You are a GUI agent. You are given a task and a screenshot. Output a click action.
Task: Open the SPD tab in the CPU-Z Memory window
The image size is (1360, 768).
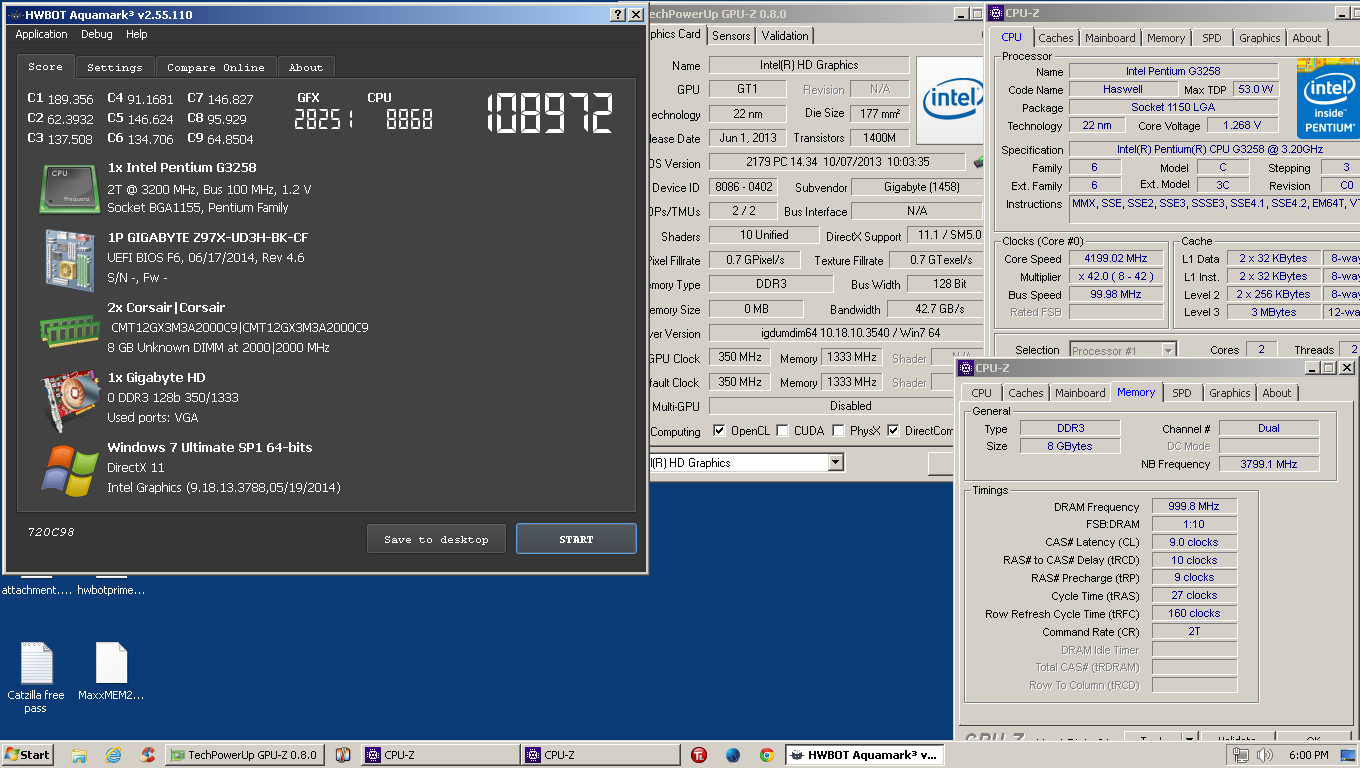(x=1182, y=393)
